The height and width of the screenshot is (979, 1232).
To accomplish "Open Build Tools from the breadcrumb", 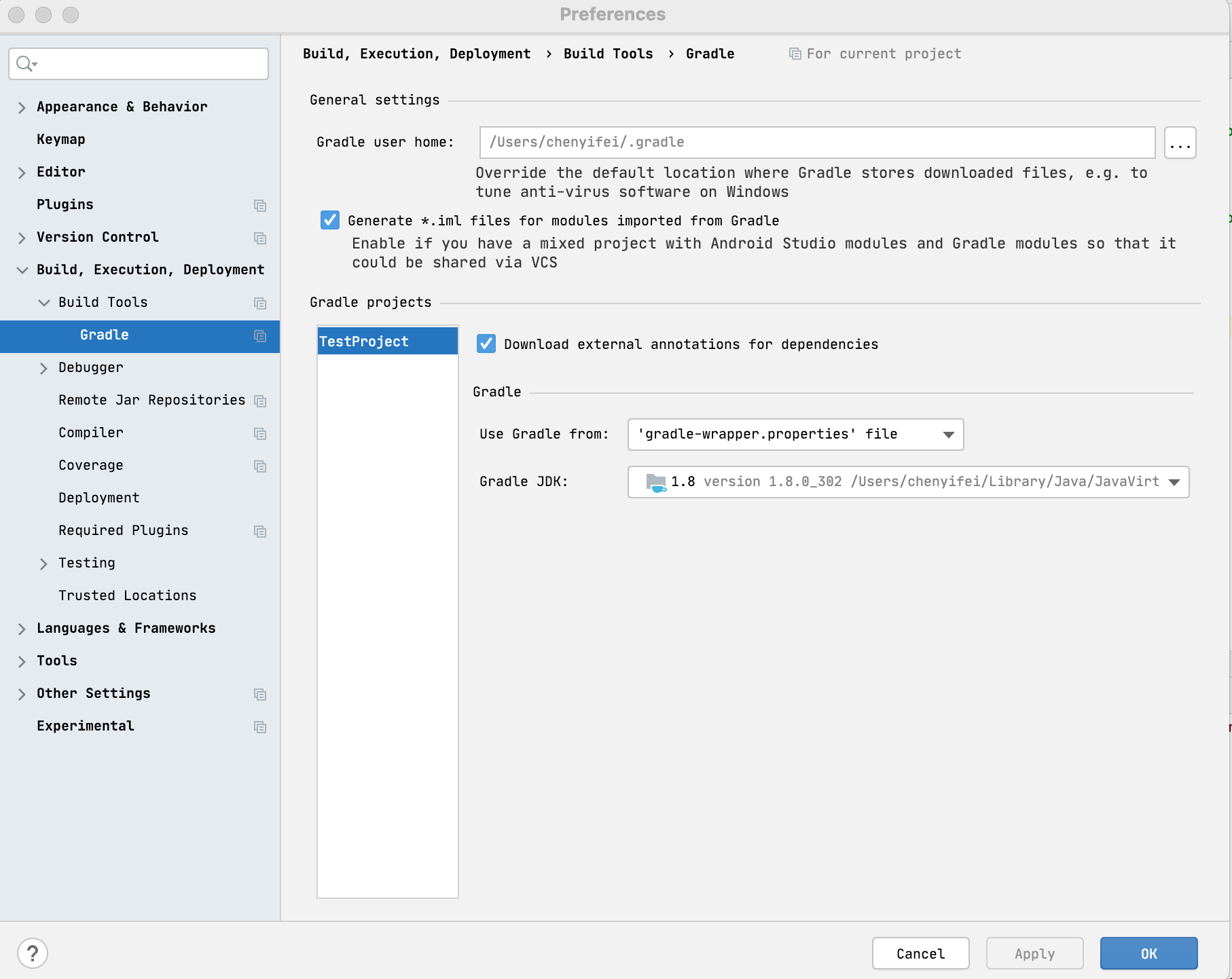I will pyautogui.click(x=608, y=54).
